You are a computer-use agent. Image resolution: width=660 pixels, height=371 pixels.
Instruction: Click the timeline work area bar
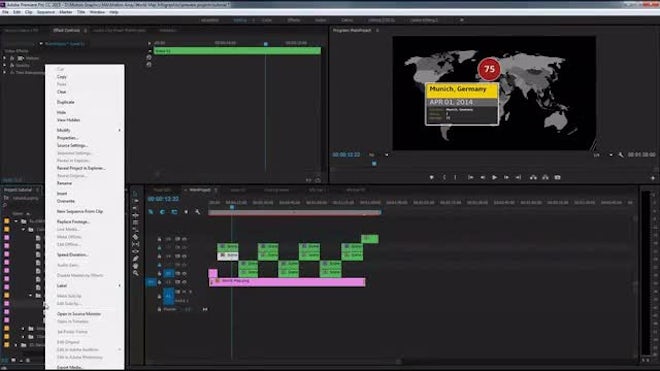295,213
